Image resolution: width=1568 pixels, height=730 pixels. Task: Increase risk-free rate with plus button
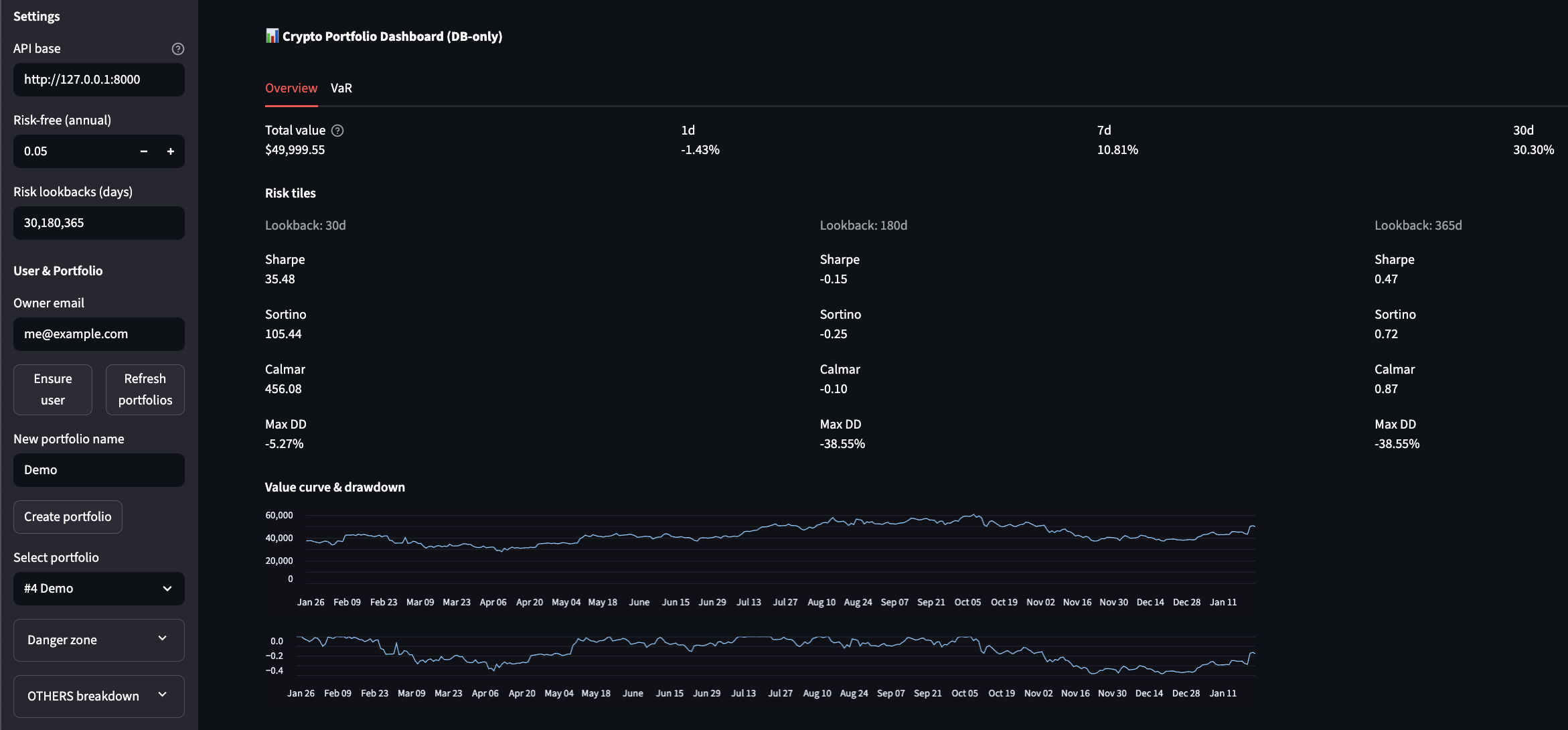tap(171, 151)
